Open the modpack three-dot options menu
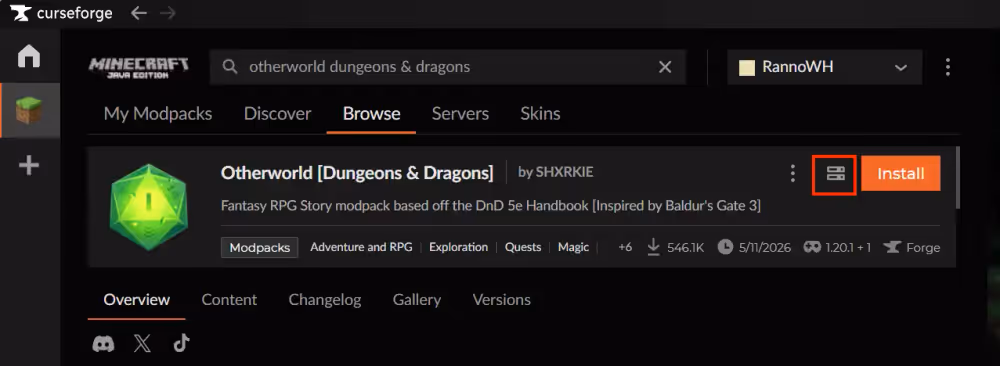 (792, 173)
